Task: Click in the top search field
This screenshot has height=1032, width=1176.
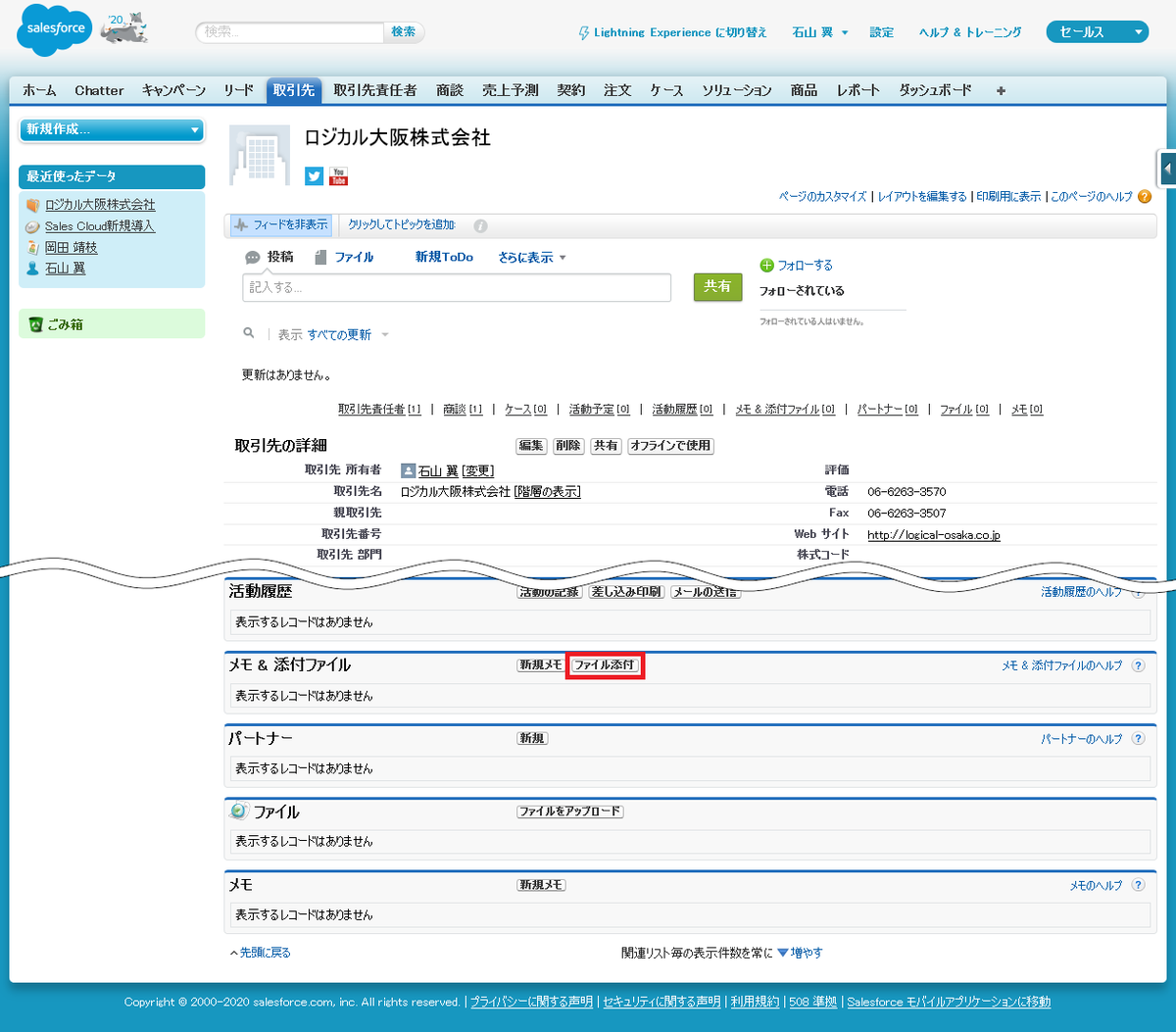Action: pos(289,32)
